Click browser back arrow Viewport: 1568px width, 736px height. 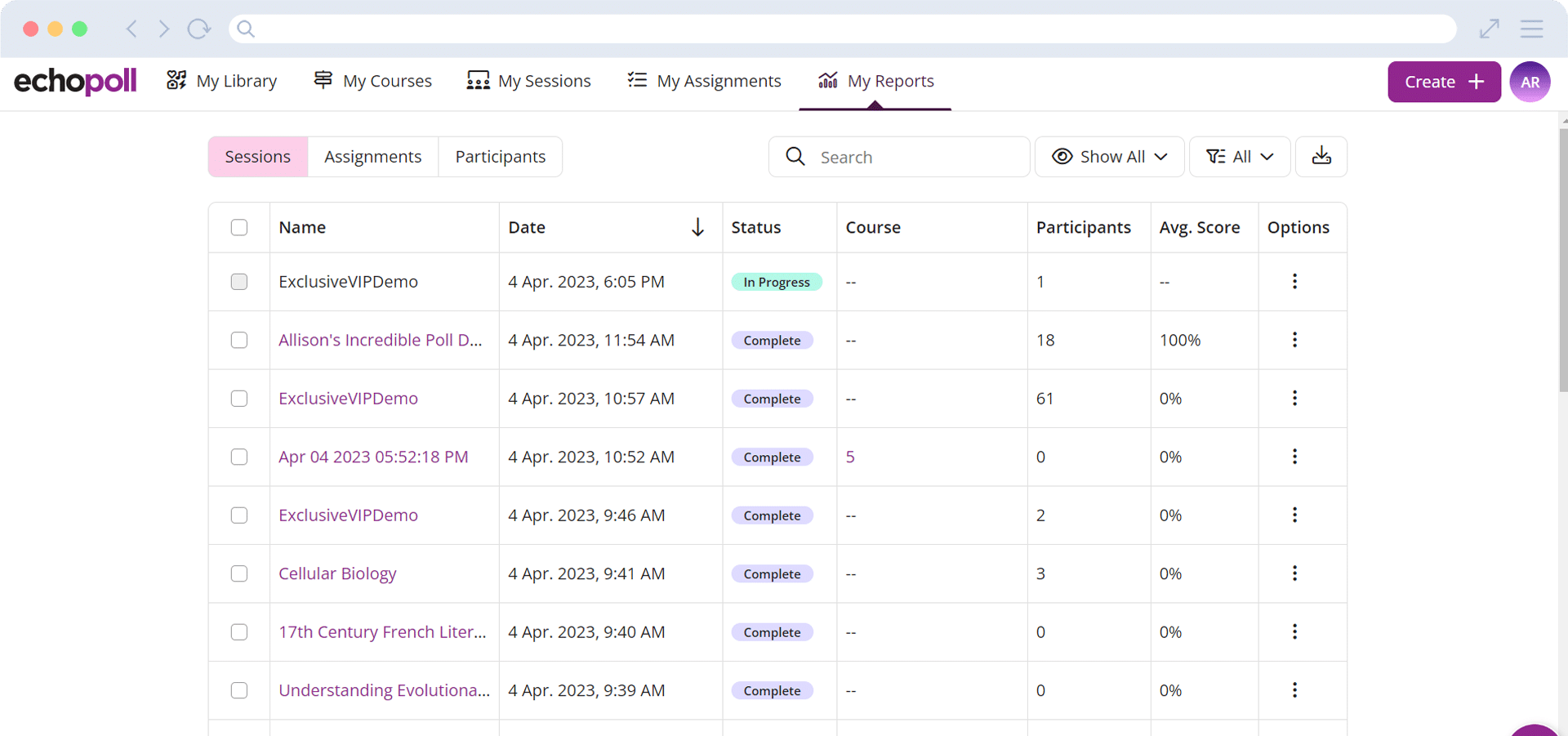click(x=131, y=29)
